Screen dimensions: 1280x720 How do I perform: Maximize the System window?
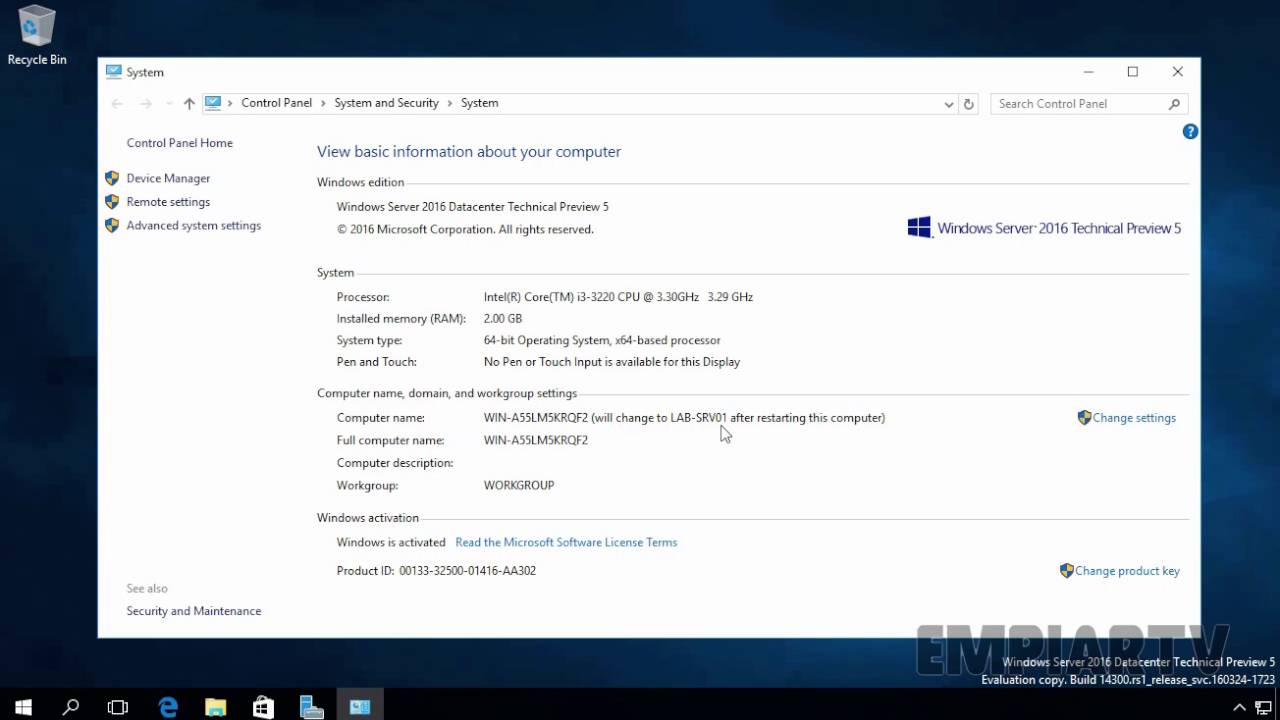[x=1133, y=72]
